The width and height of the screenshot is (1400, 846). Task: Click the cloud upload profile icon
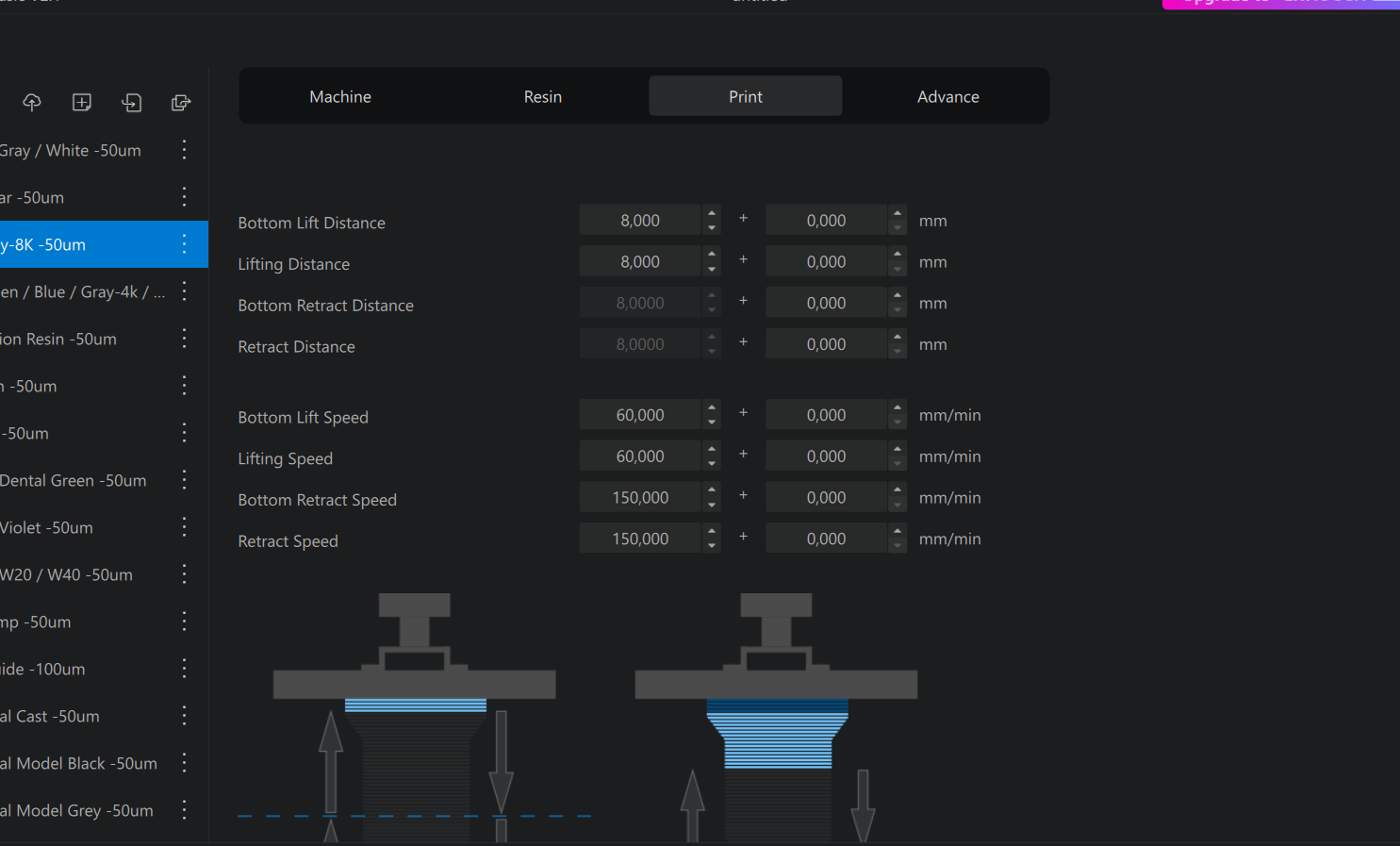[32, 102]
